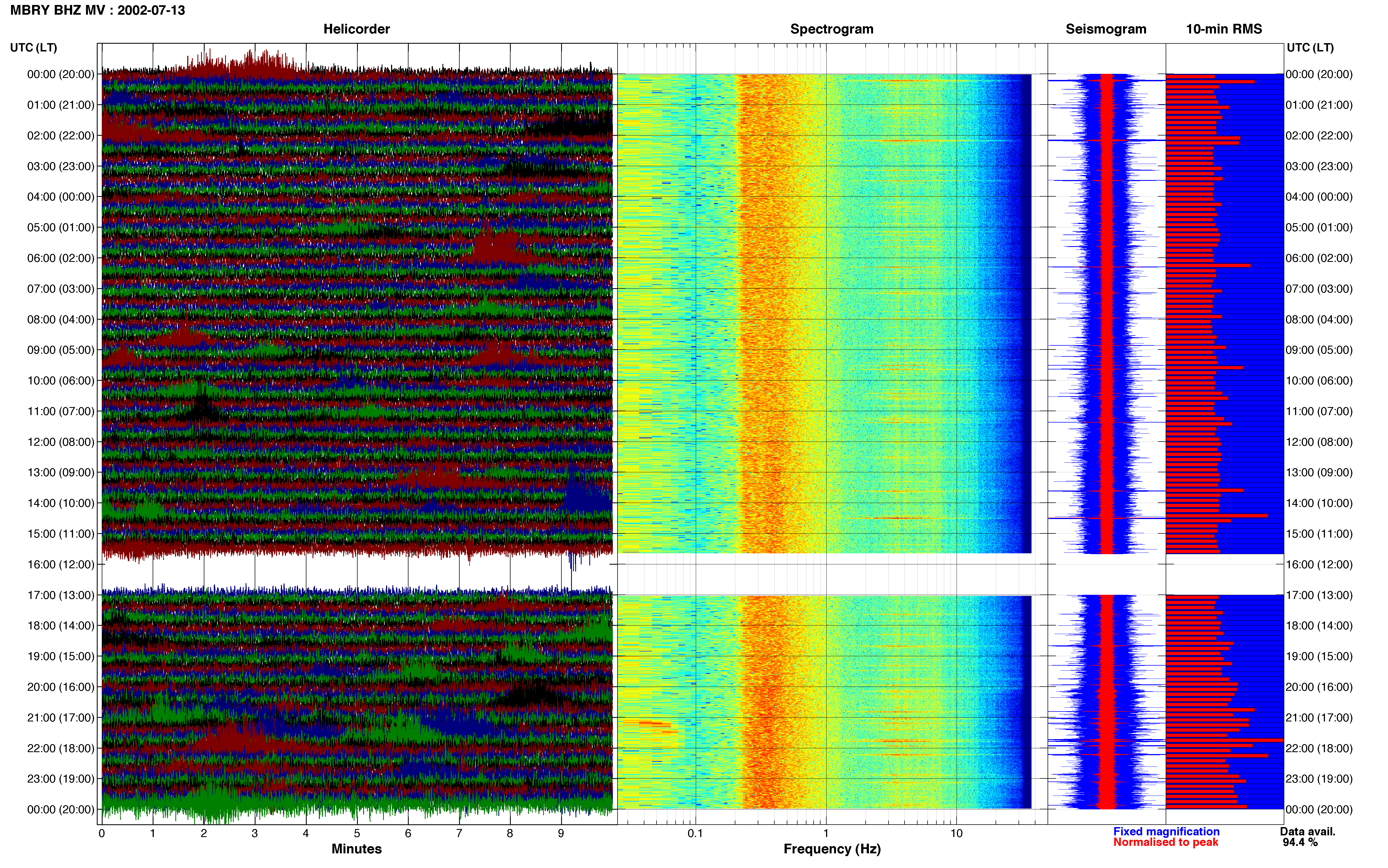Screen dimensions: 1388x868
Task: Click the 'MBRY BHZ MV : 2002-07-13' title text
Action: [x=98, y=10]
